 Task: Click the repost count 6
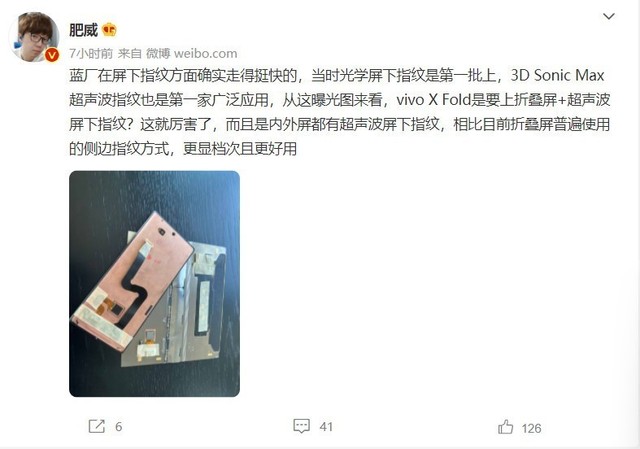(118, 427)
